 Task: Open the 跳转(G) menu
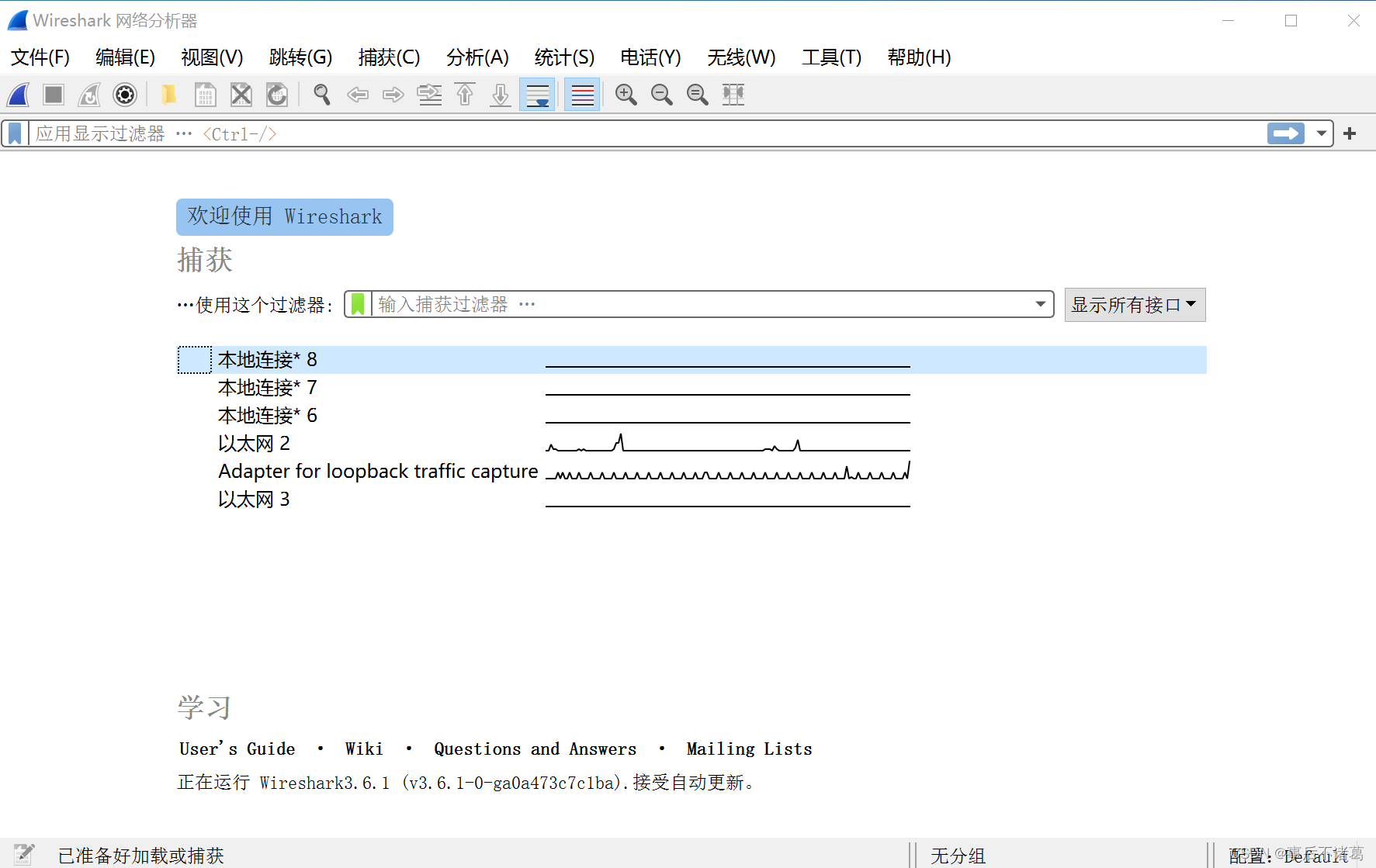(300, 57)
